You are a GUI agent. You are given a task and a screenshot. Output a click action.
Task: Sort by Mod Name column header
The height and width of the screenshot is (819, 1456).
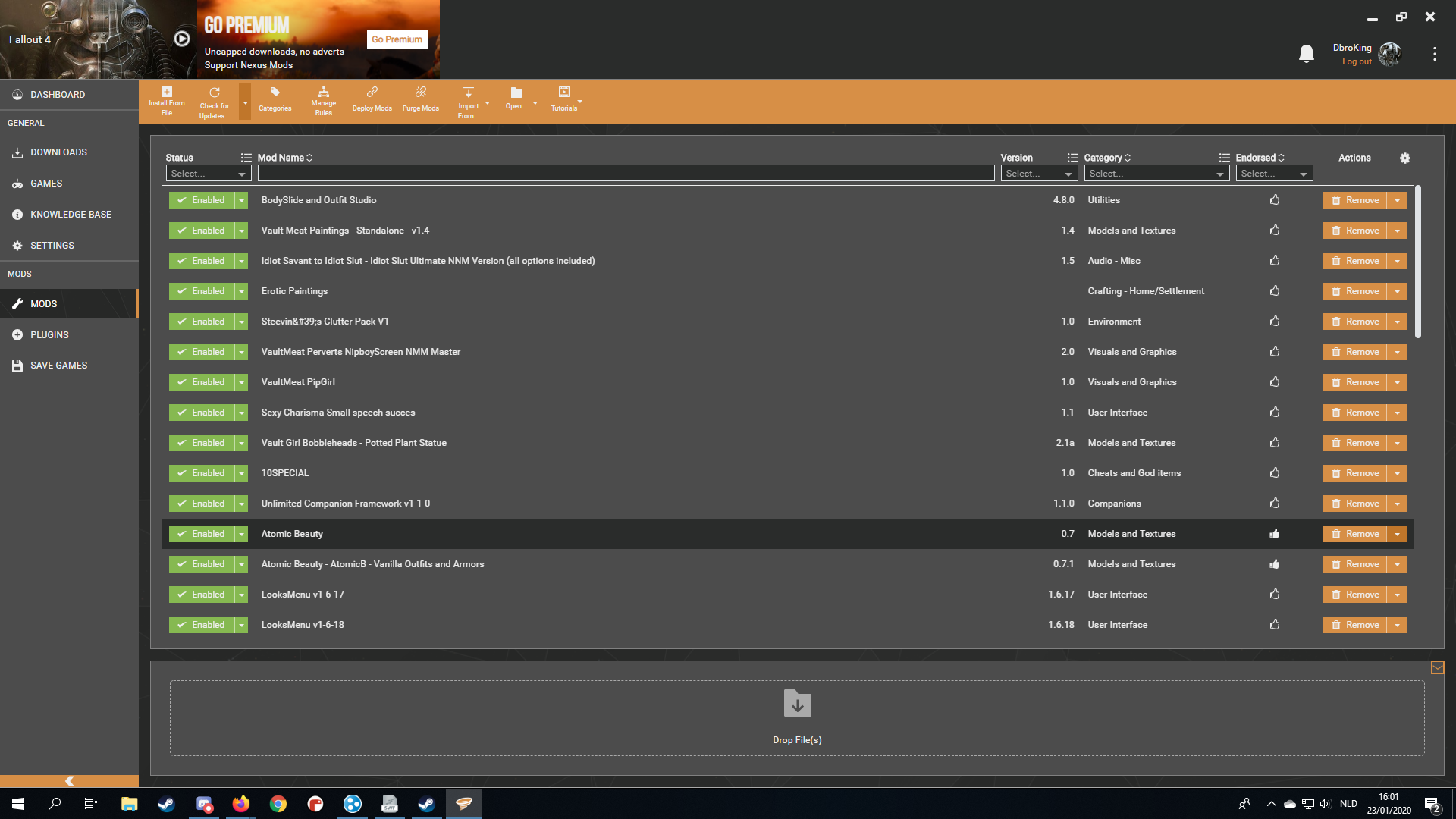(284, 158)
